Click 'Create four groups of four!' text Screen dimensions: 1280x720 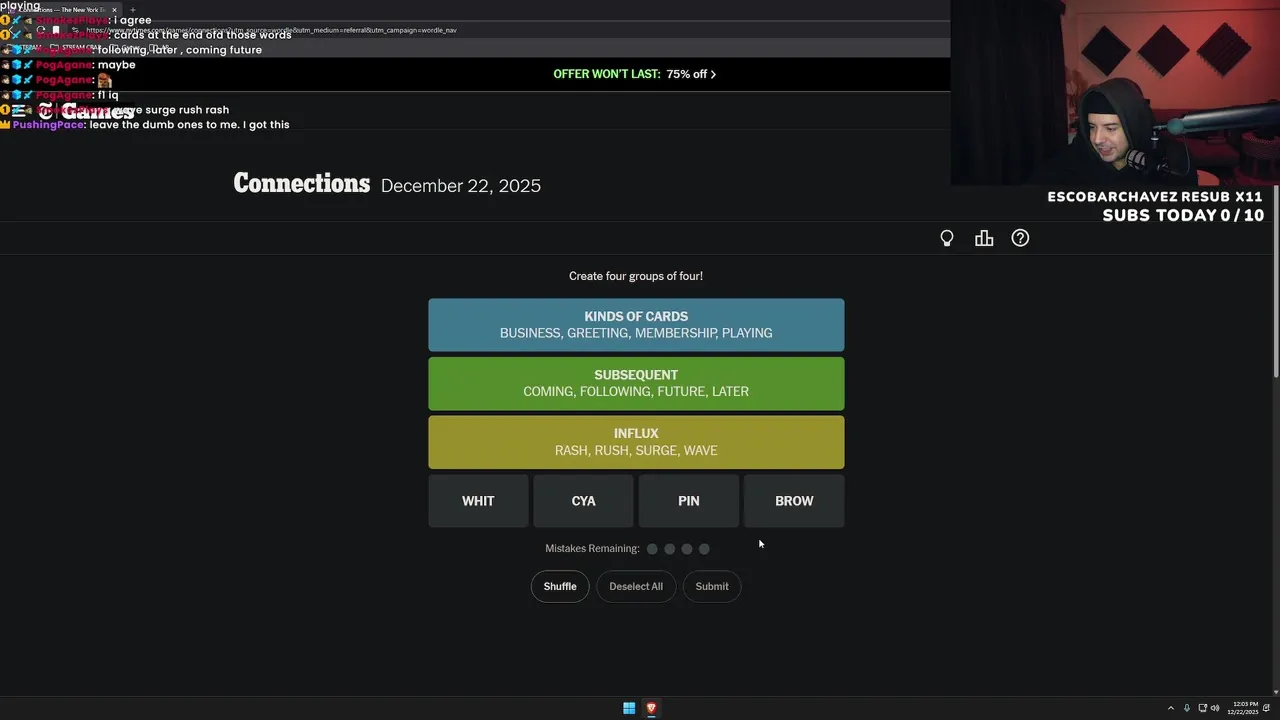[636, 276]
